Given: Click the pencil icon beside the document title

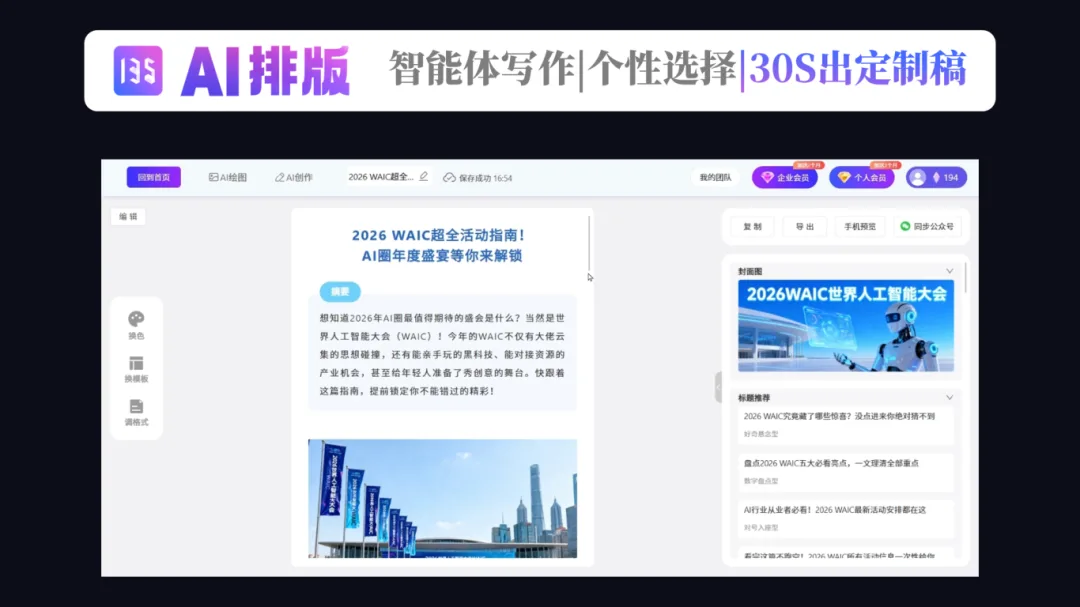Looking at the screenshot, I should 424,176.
